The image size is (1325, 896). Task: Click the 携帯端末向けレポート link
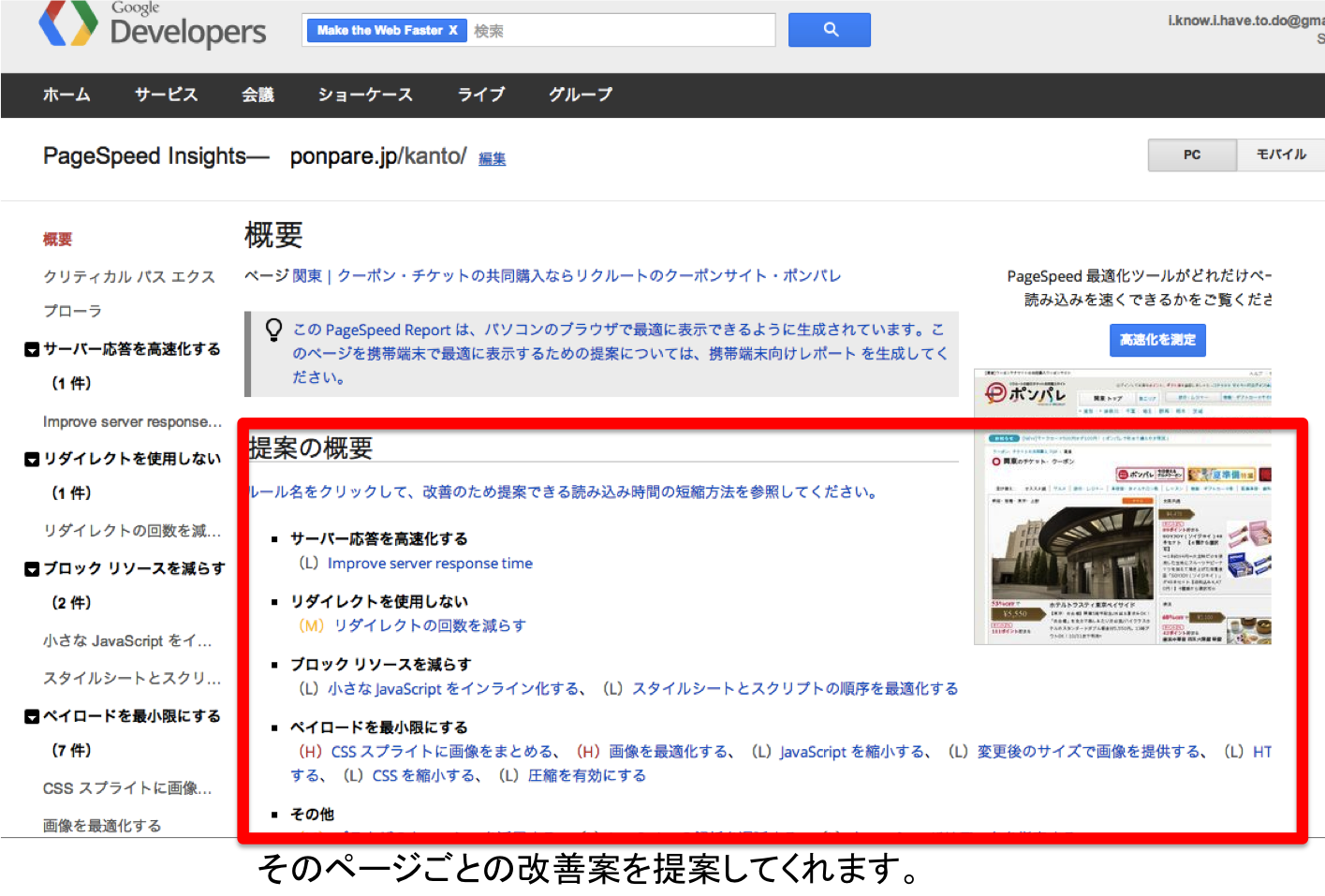click(x=782, y=353)
